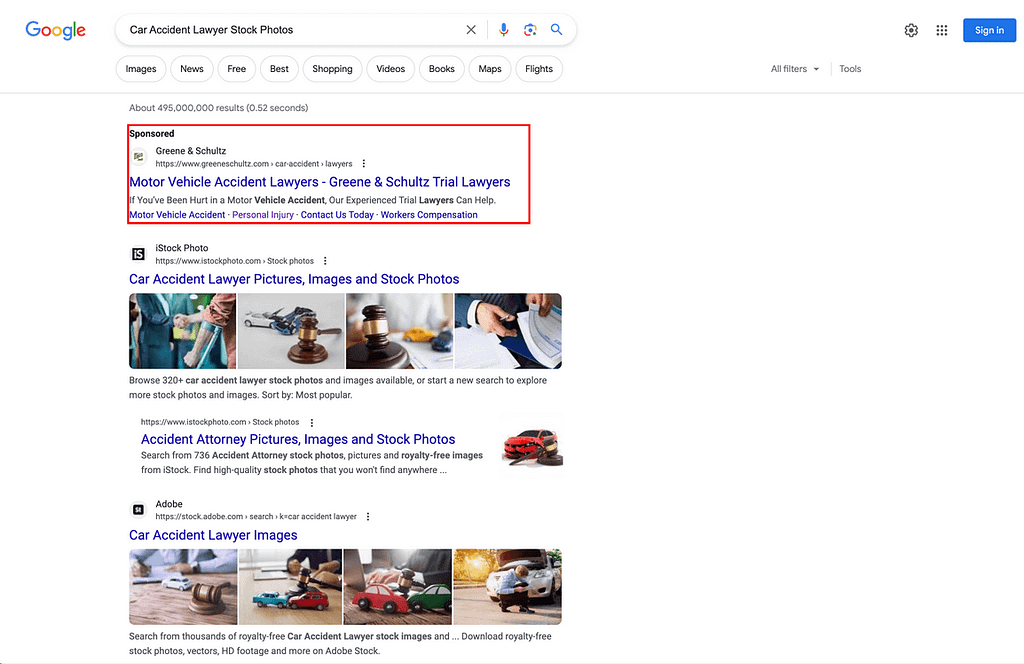Image resolution: width=1024 pixels, height=664 pixels.
Task: Open the Personal Injury sitelink
Action: [x=263, y=215]
